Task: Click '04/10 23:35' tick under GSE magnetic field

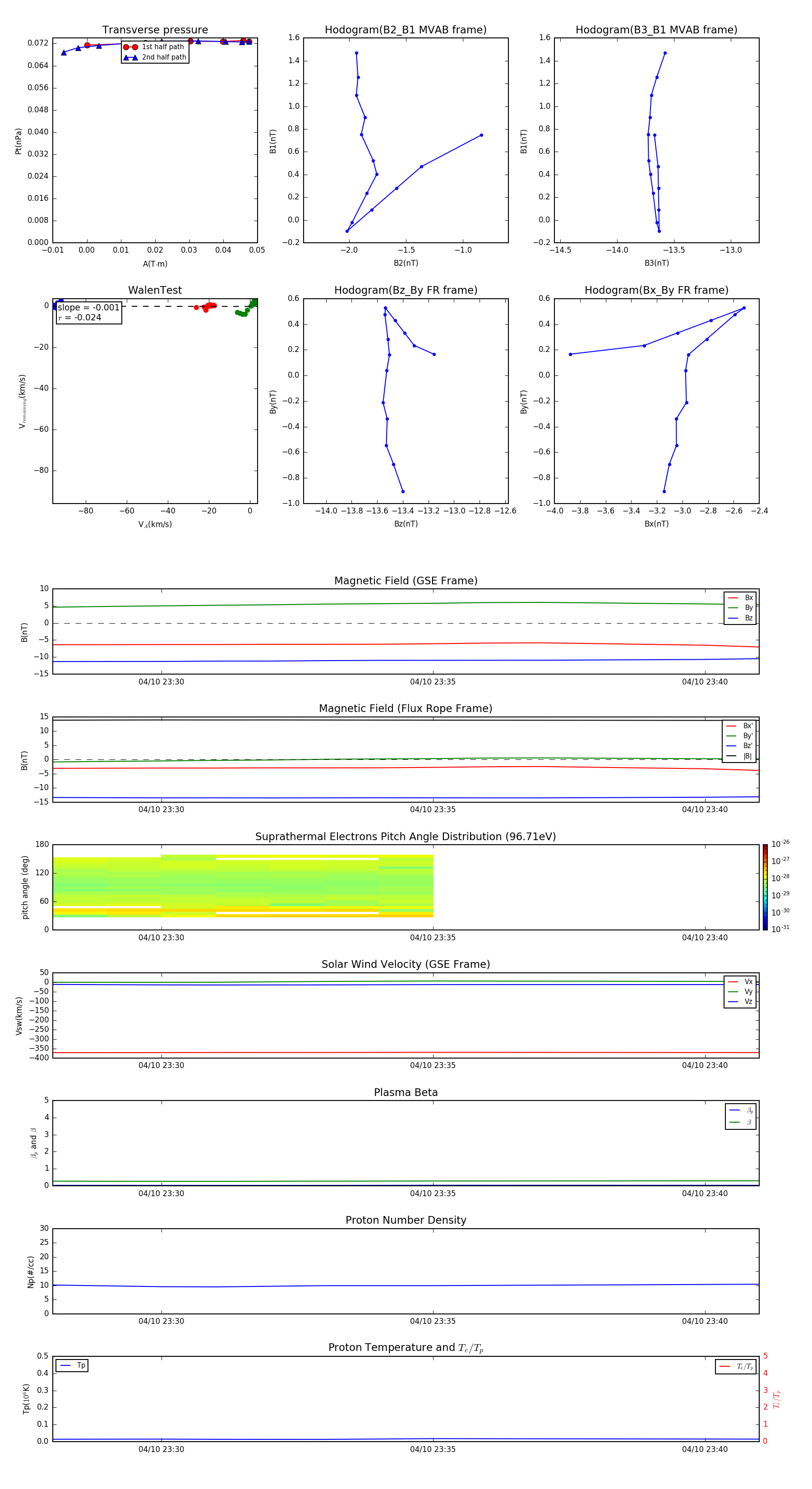Action: 433,682
